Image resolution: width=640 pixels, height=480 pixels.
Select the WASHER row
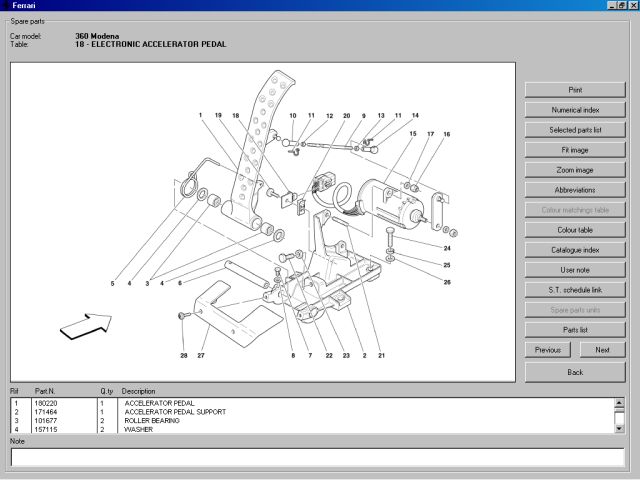(312, 429)
